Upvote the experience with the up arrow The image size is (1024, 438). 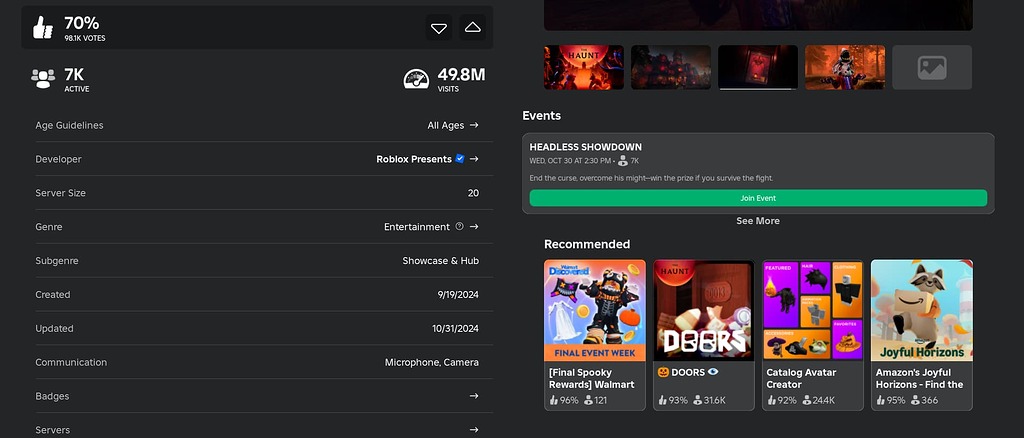(472, 27)
